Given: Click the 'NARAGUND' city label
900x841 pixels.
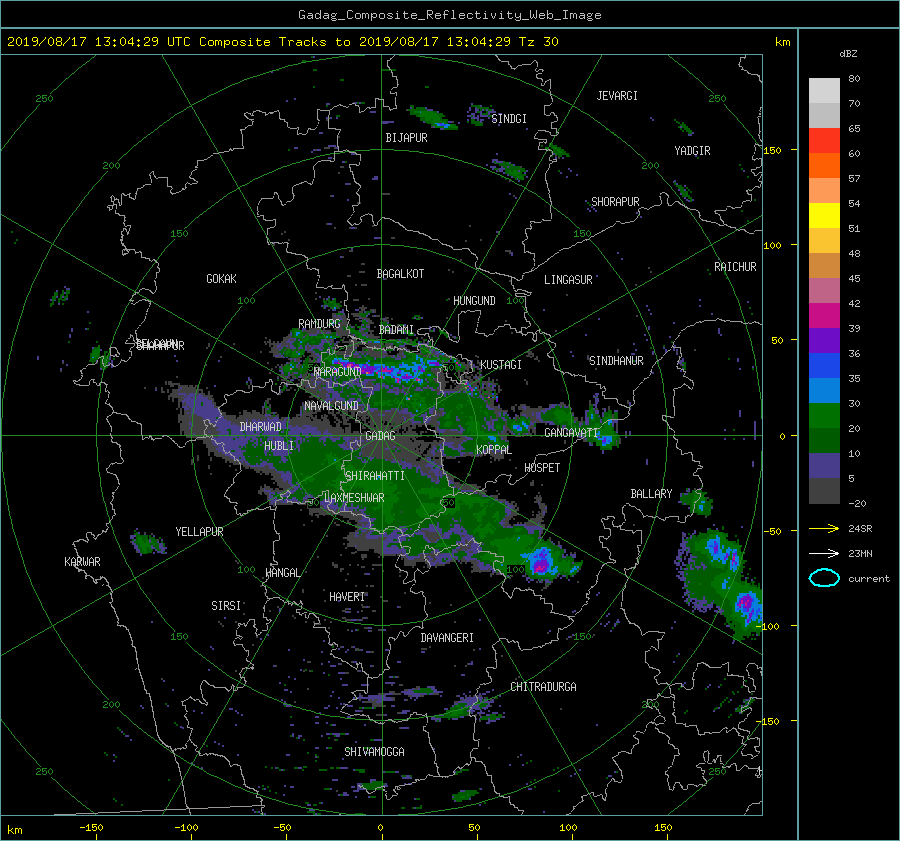Looking at the screenshot, I should click(x=338, y=372).
